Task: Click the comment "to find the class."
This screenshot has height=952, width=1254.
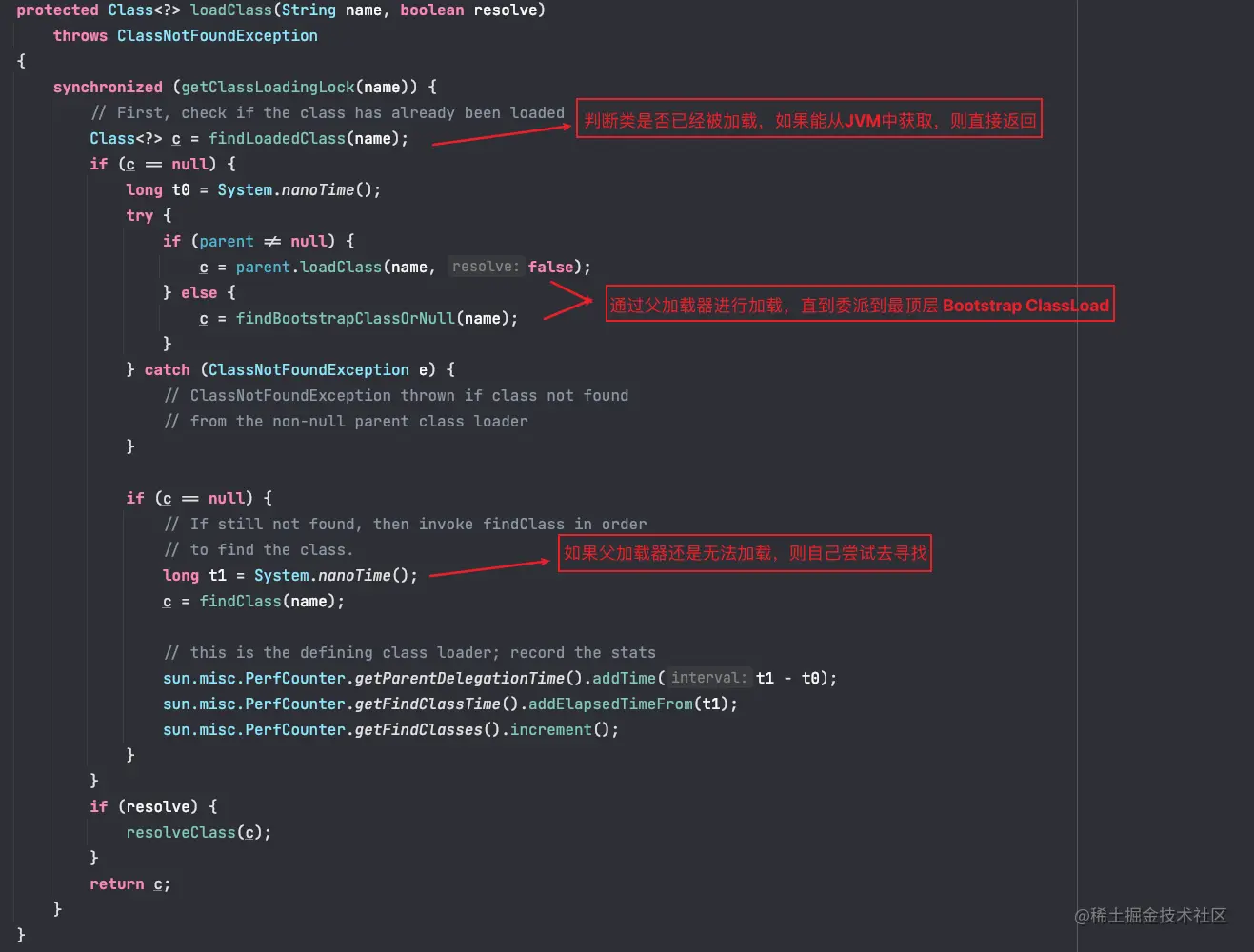Action: tap(258, 550)
